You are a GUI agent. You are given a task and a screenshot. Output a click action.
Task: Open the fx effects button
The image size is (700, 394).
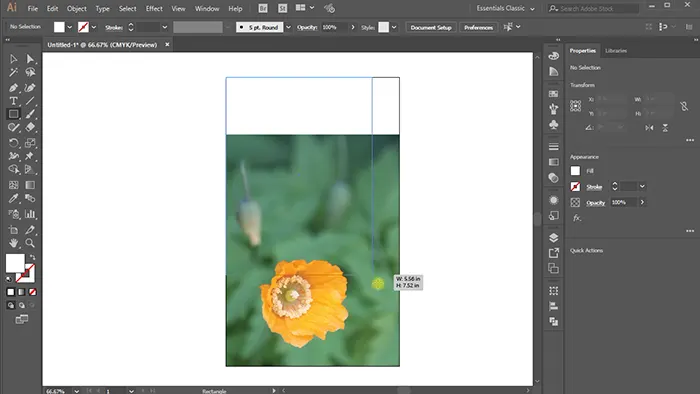(x=577, y=218)
